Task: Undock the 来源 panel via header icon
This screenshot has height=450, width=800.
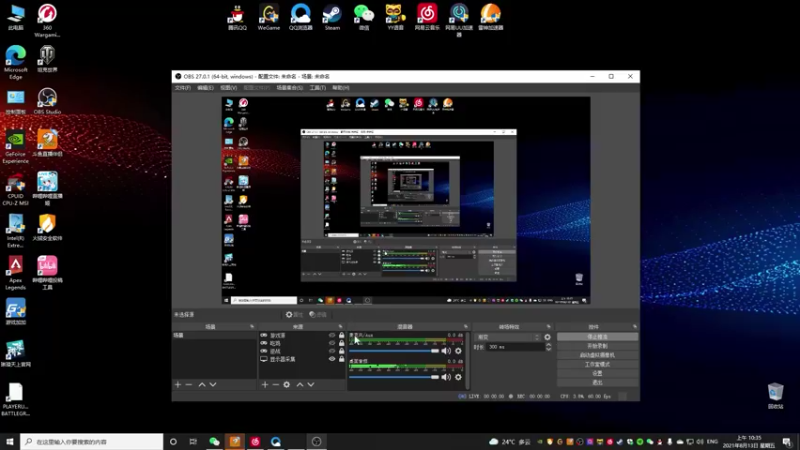Action: 340,327
